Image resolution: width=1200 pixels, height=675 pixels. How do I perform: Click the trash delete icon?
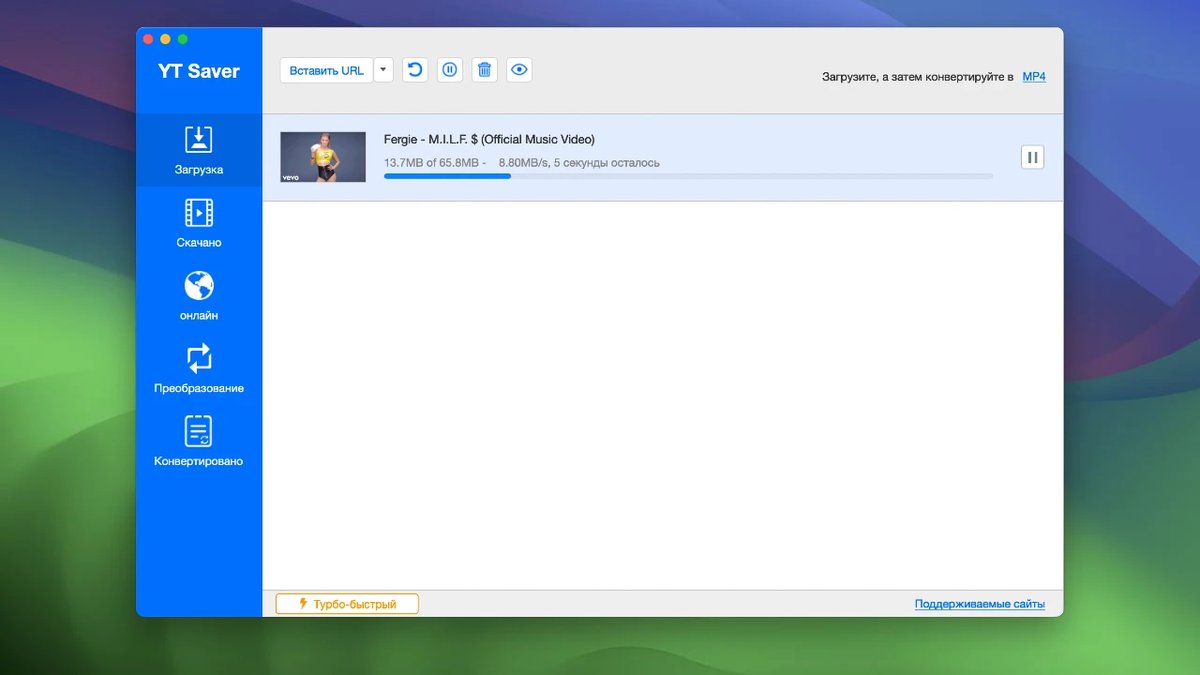(x=485, y=70)
